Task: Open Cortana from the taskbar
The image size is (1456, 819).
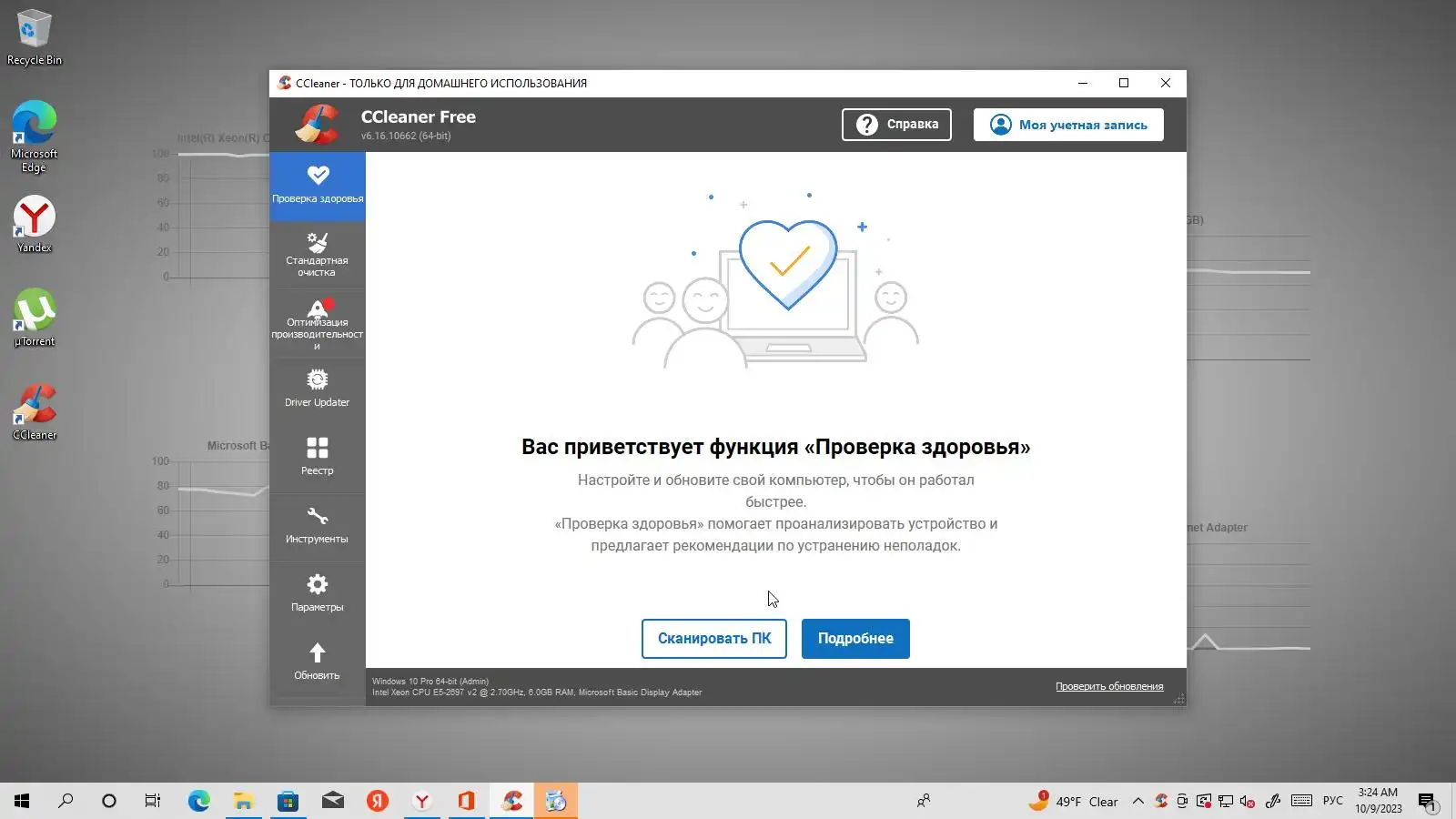Action: (109, 801)
